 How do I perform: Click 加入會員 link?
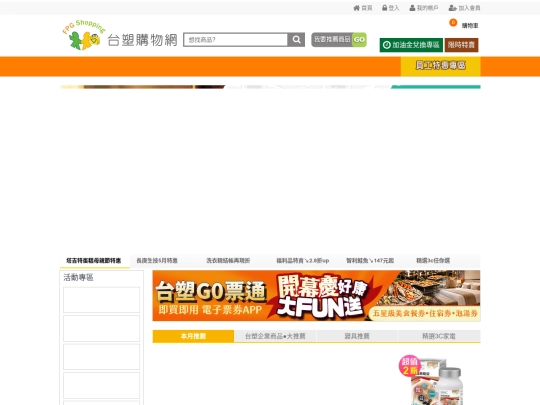(469, 8)
